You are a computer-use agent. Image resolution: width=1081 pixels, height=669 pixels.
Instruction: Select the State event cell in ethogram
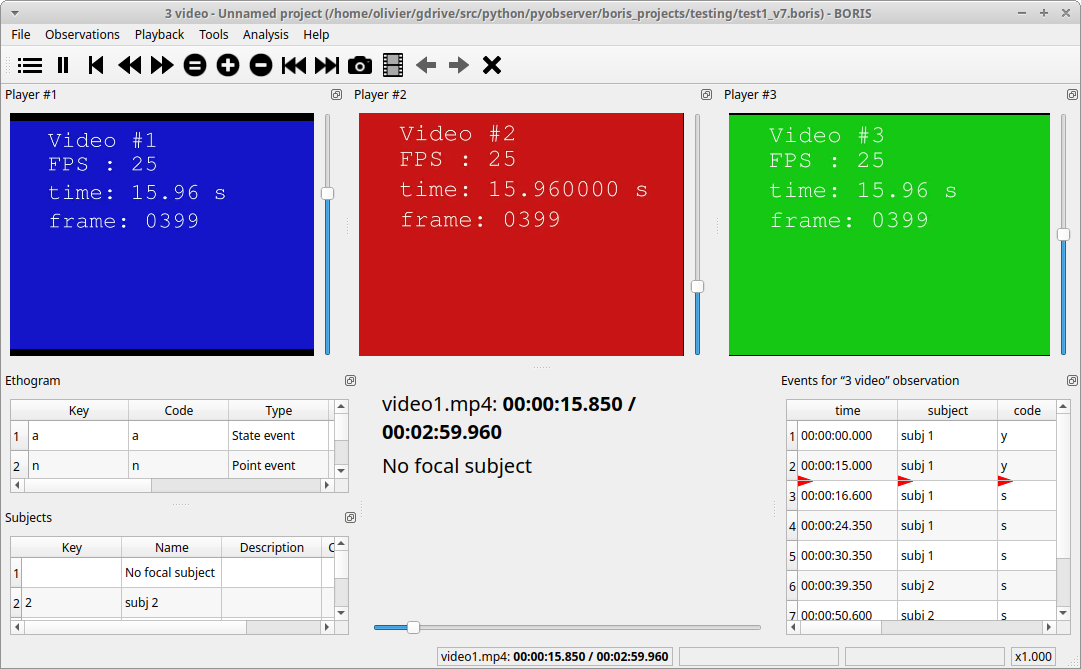coord(279,435)
